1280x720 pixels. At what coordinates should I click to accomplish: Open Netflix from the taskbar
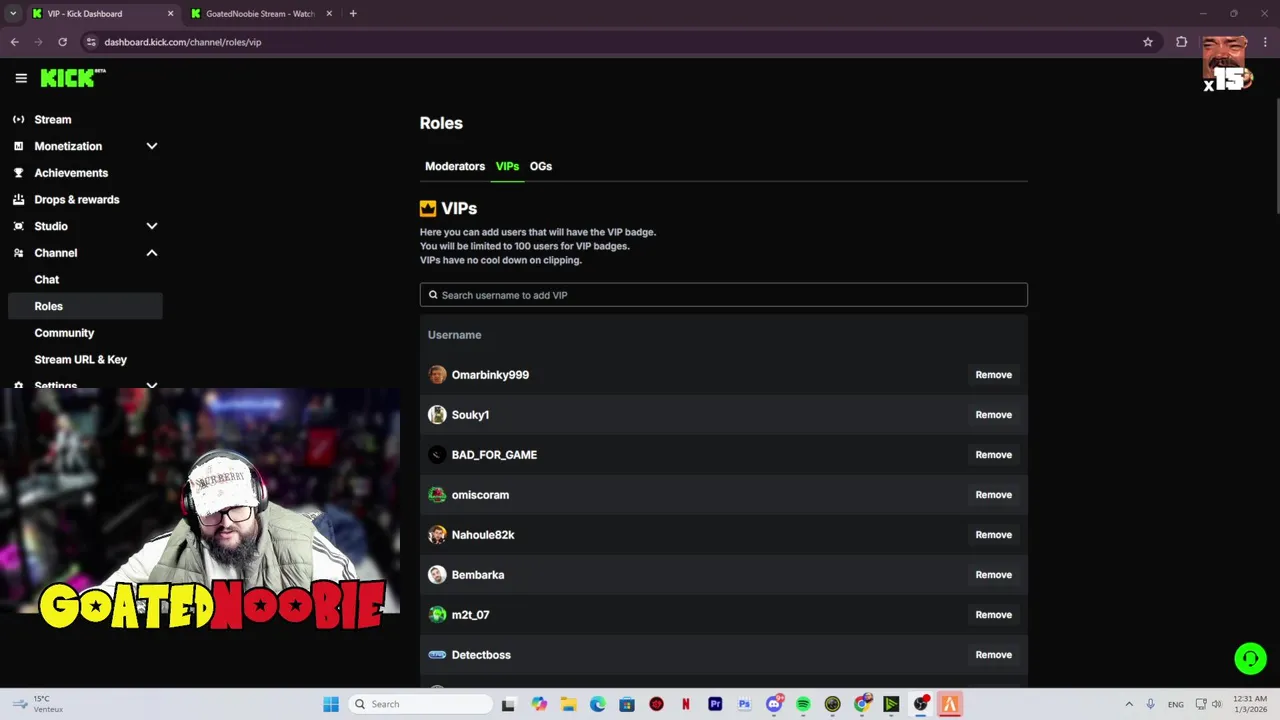[686, 704]
